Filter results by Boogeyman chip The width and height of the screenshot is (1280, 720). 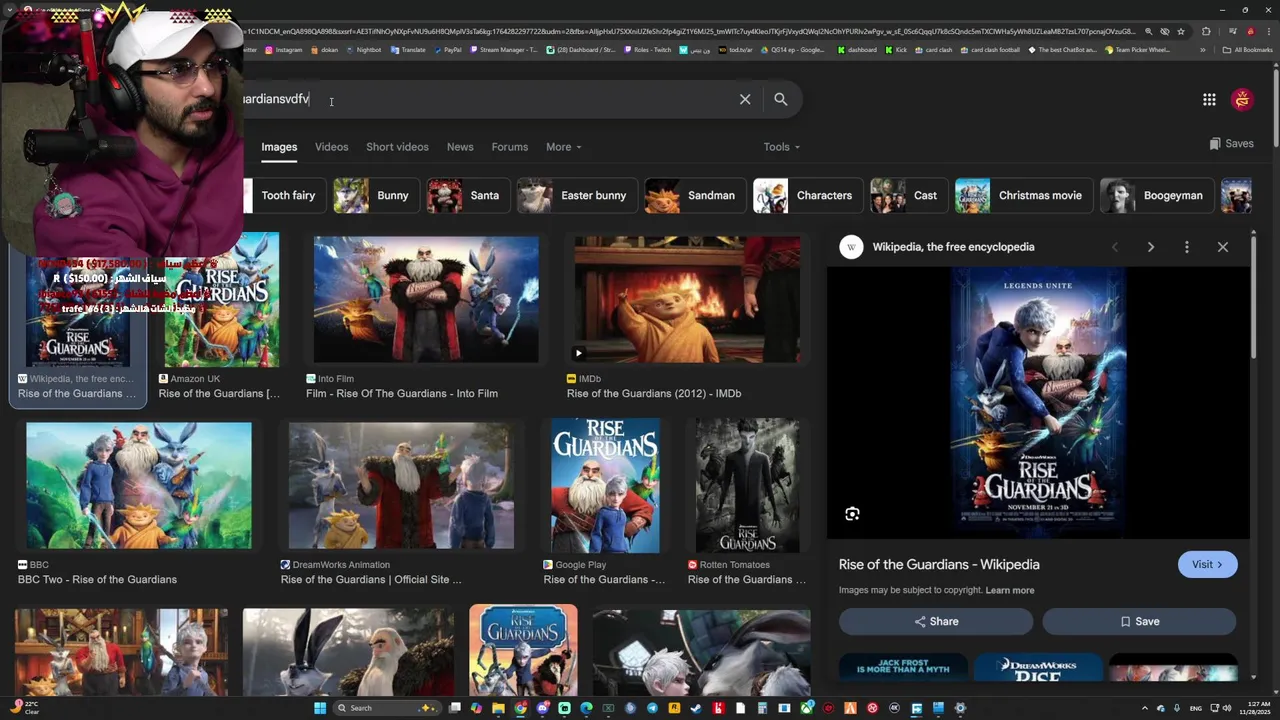click(x=1156, y=196)
